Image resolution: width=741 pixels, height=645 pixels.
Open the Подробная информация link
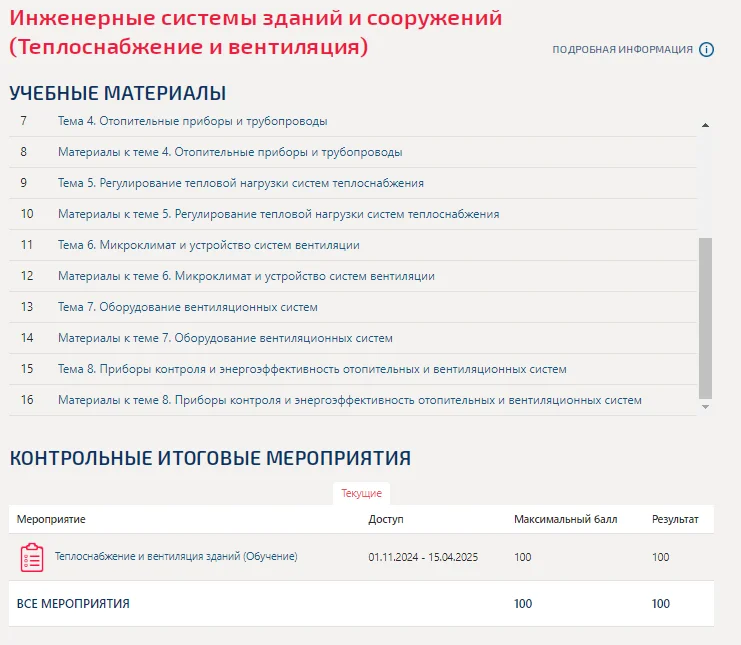(622, 49)
